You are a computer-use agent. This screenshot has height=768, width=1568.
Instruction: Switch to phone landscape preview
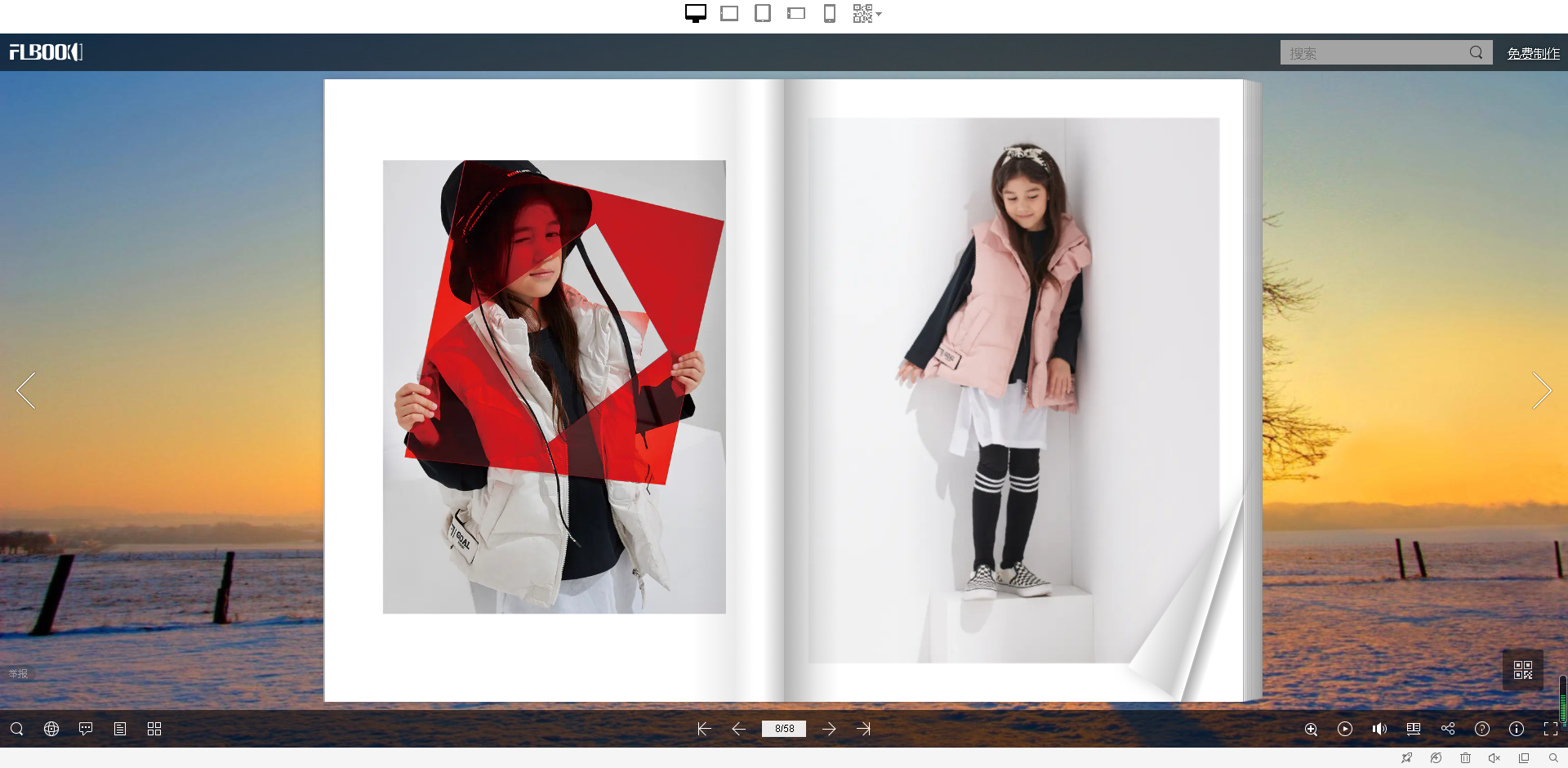coord(796,13)
